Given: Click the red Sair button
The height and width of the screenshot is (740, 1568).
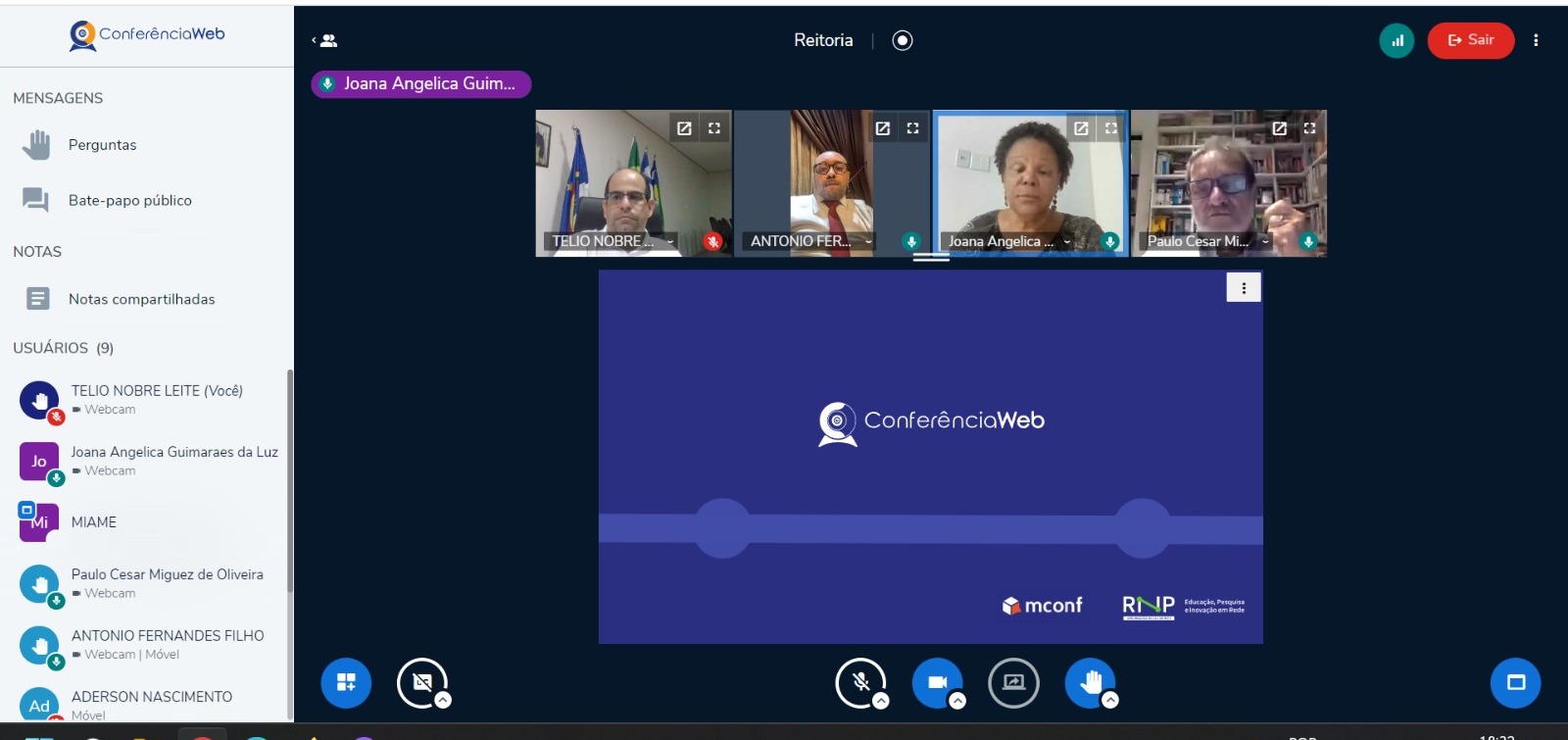Looking at the screenshot, I should (1470, 40).
